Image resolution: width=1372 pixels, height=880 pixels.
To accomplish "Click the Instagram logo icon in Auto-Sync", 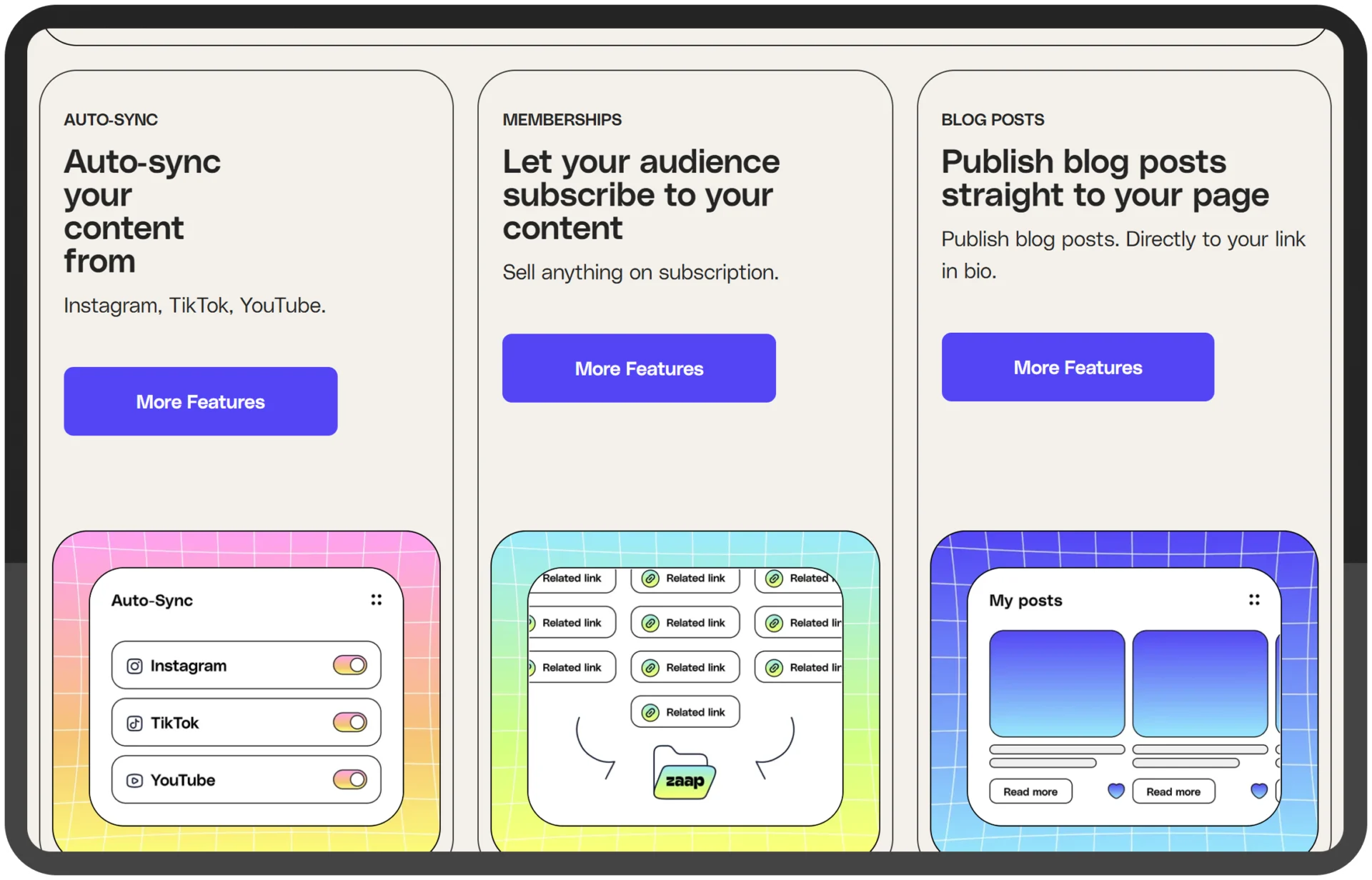I will click(134, 666).
